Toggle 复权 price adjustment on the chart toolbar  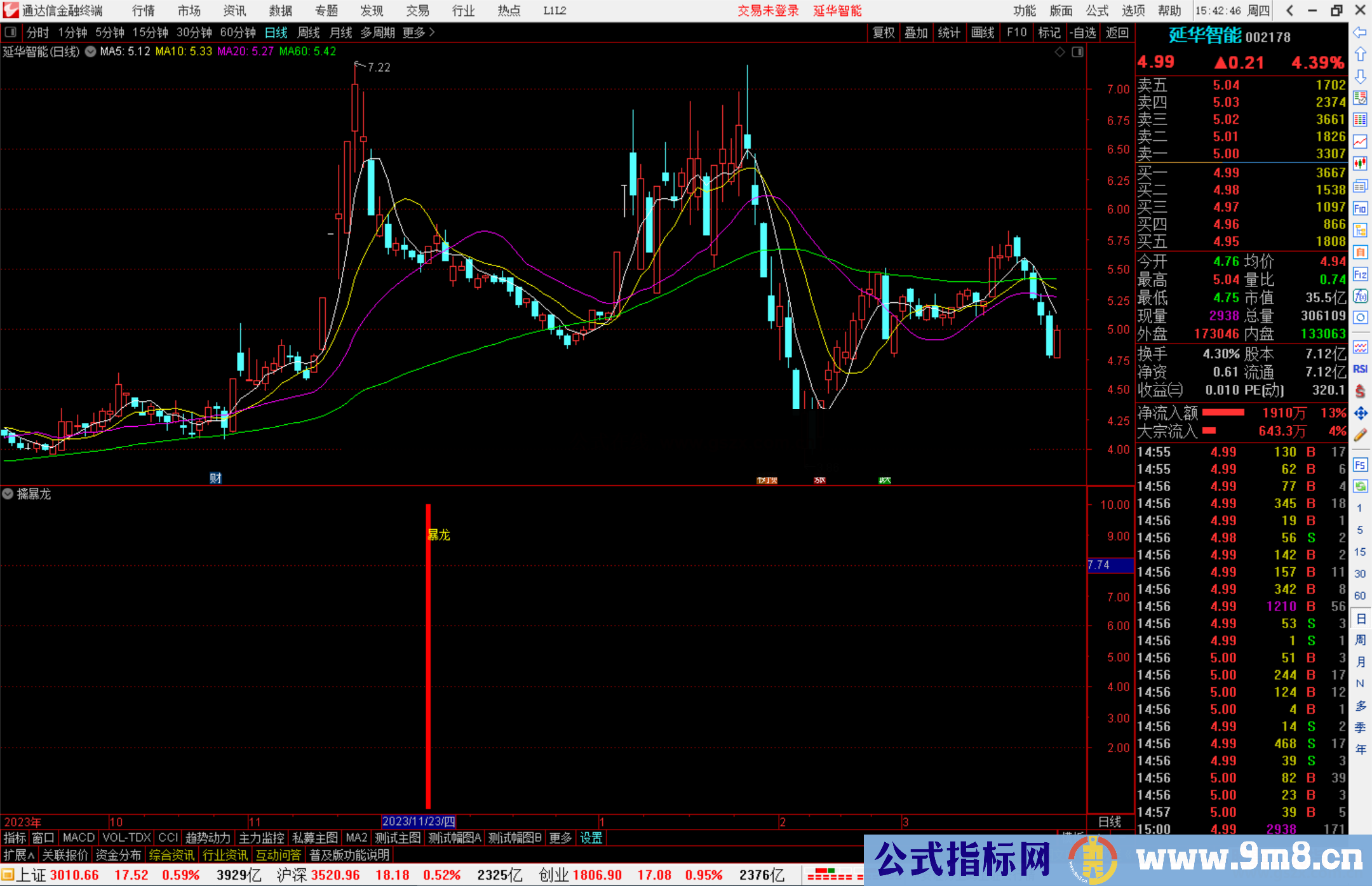point(883,32)
